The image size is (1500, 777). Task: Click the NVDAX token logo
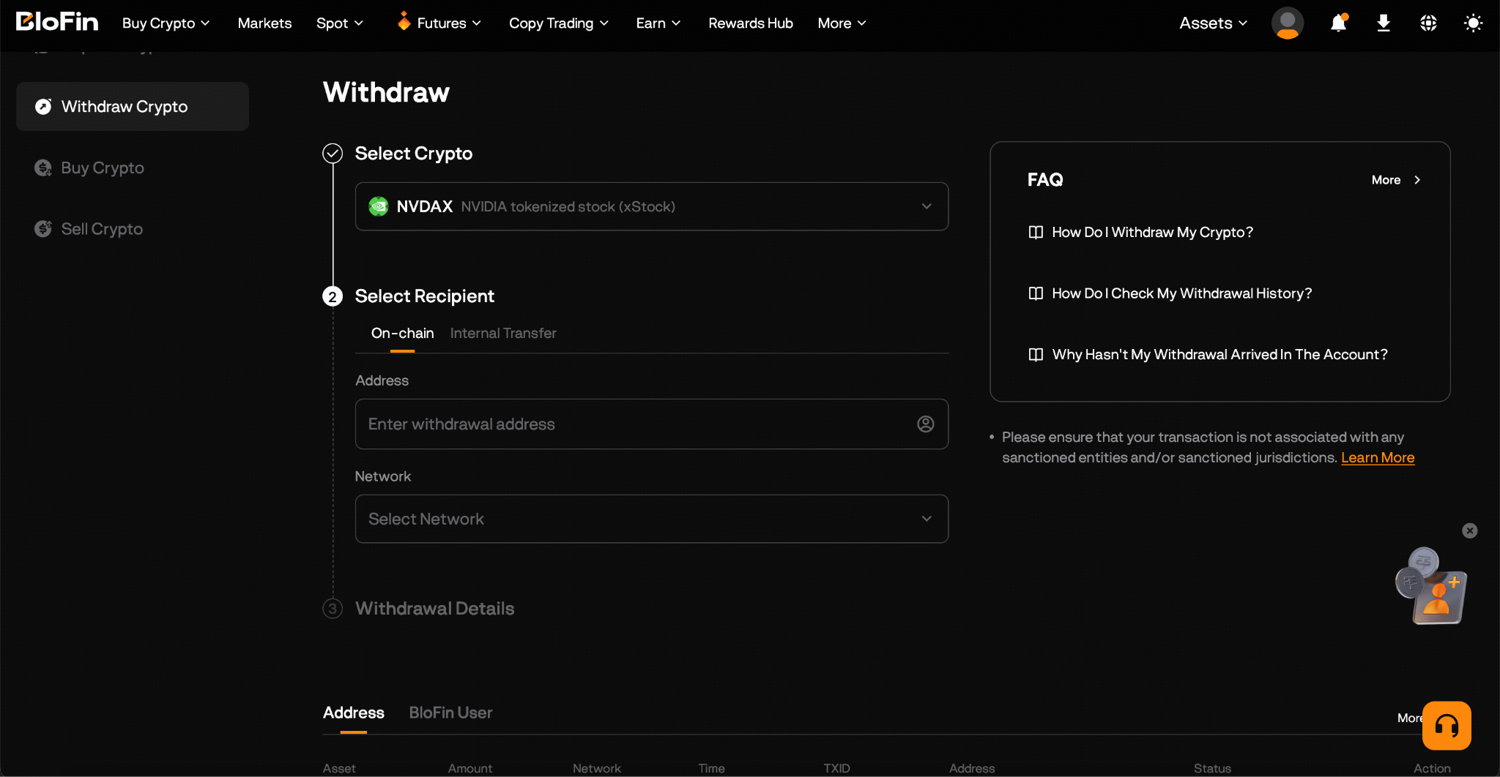click(x=378, y=207)
